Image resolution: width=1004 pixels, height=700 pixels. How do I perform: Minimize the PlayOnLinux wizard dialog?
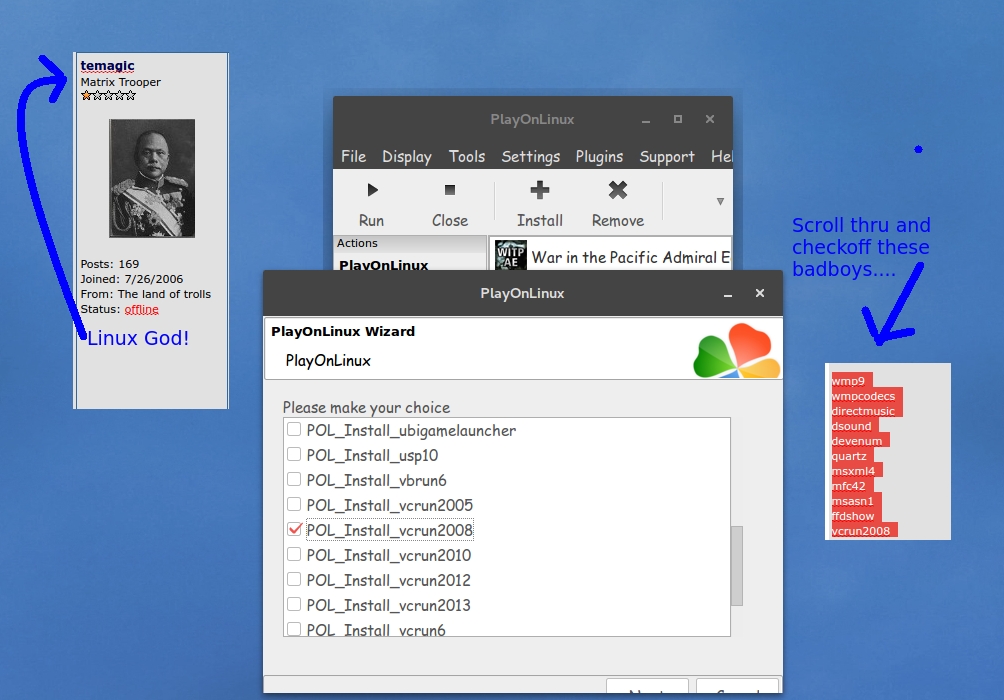click(728, 295)
